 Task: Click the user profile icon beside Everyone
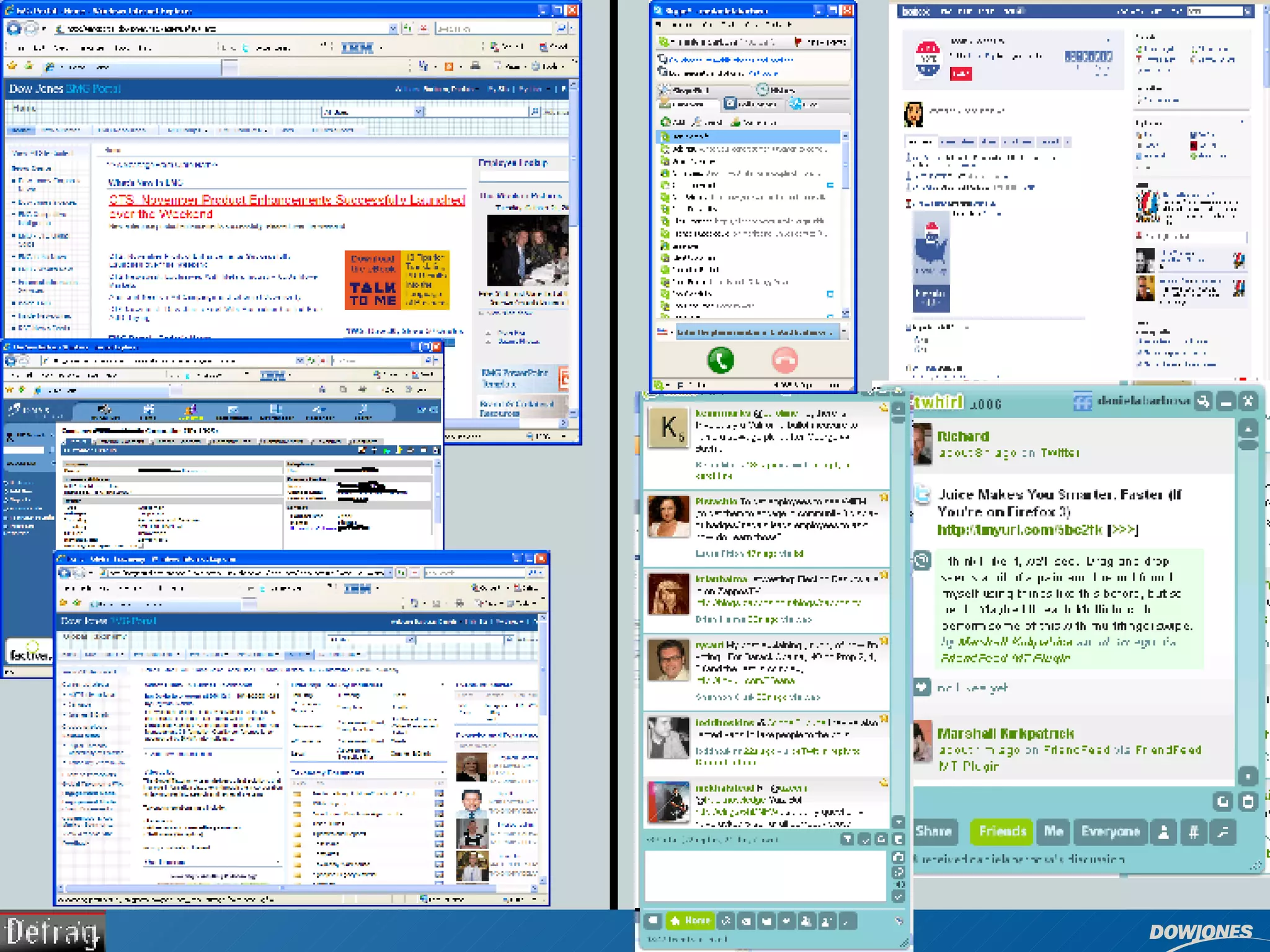[1163, 832]
